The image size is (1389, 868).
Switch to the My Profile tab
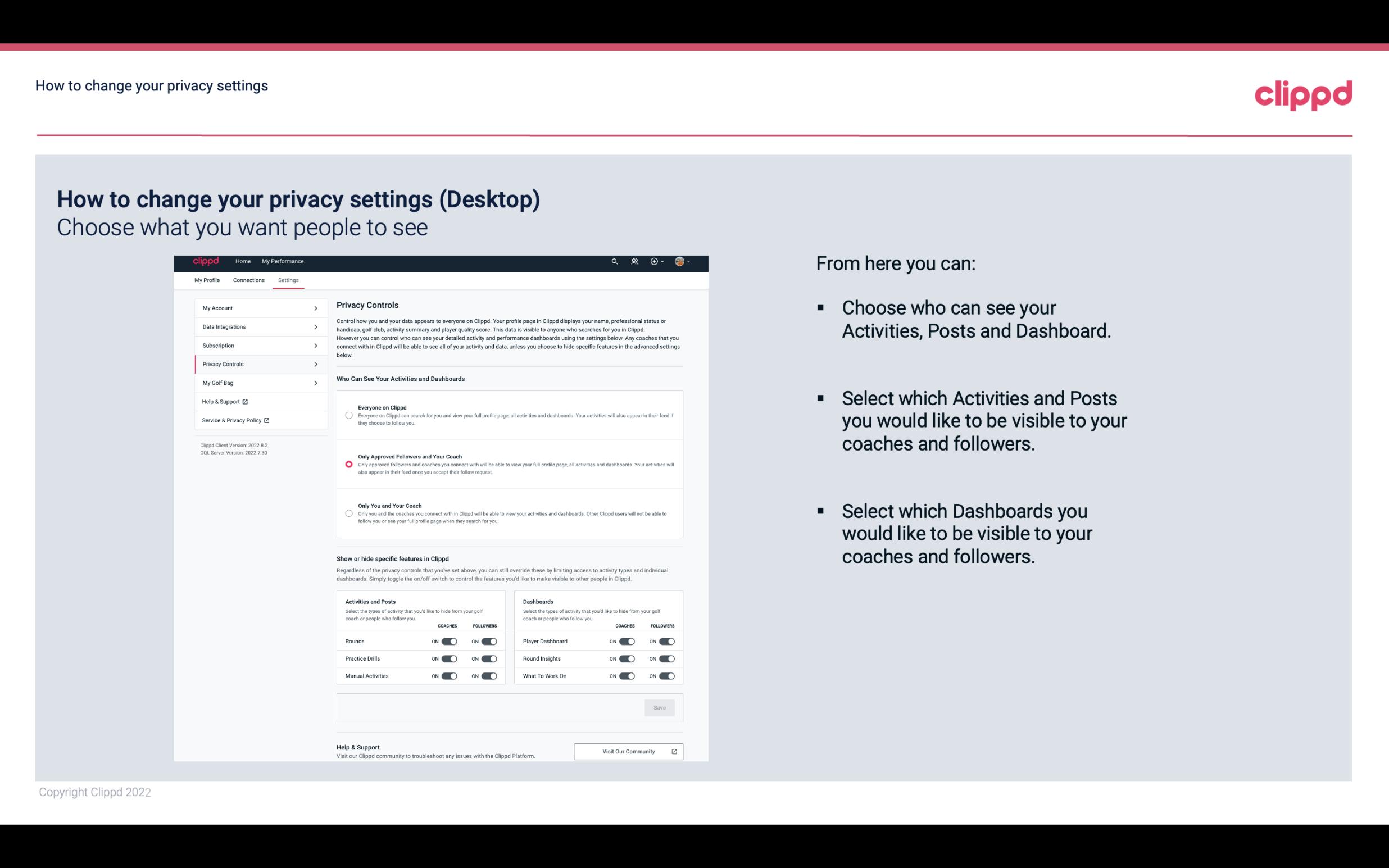point(206,280)
